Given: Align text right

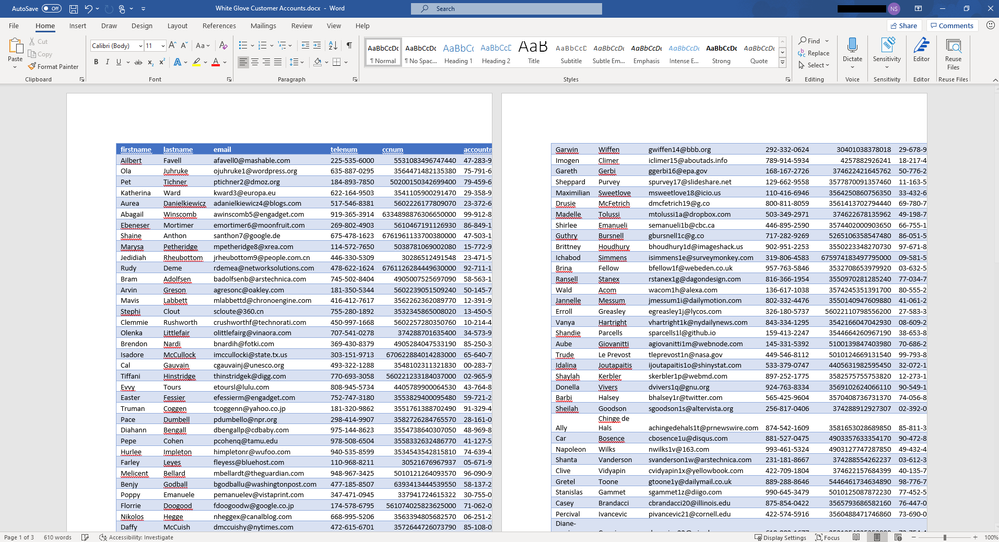Looking at the screenshot, I should (266, 62).
